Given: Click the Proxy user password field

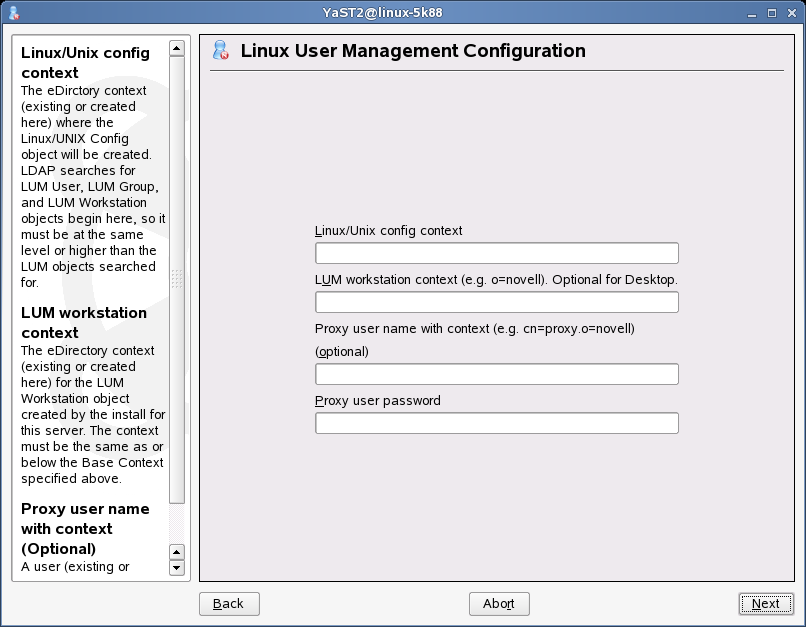Looking at the screenshot, I should (x=497, y=423).
